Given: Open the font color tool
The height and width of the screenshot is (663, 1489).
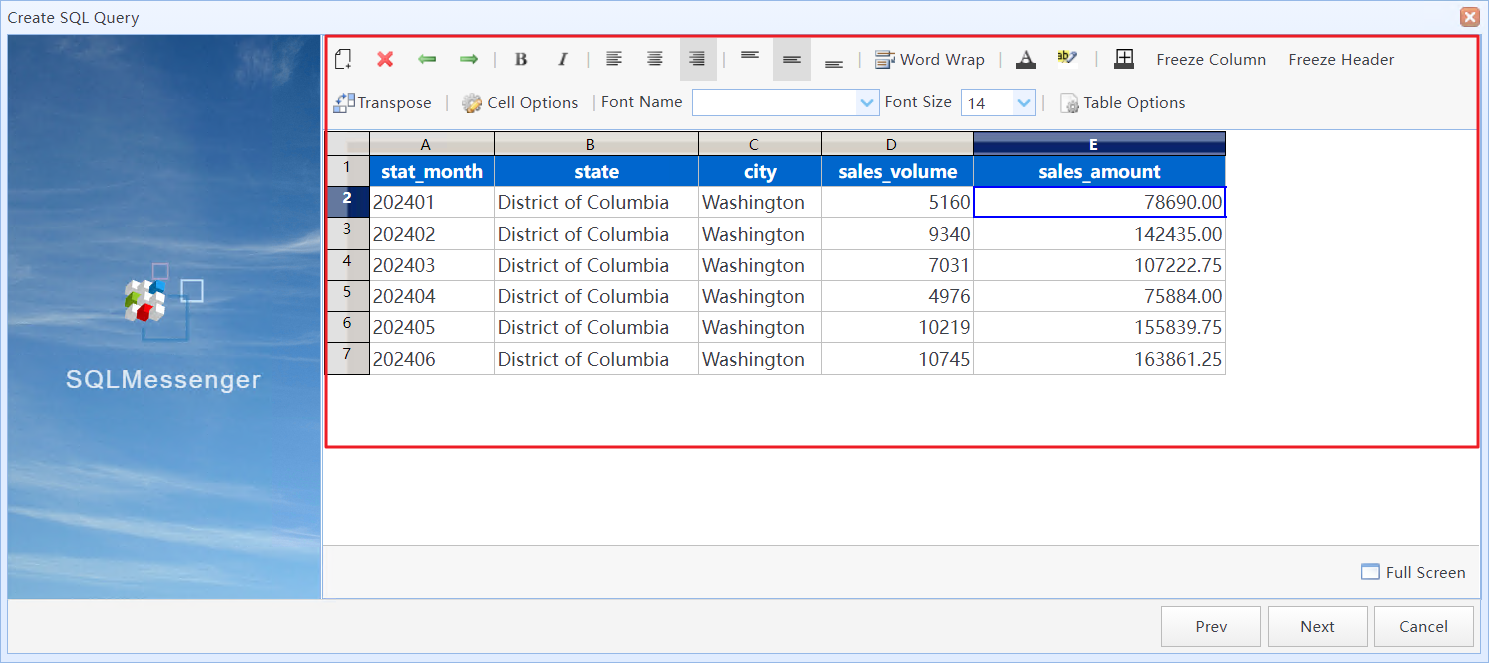Looking at the screenshot, I should tap(1025, 59).
